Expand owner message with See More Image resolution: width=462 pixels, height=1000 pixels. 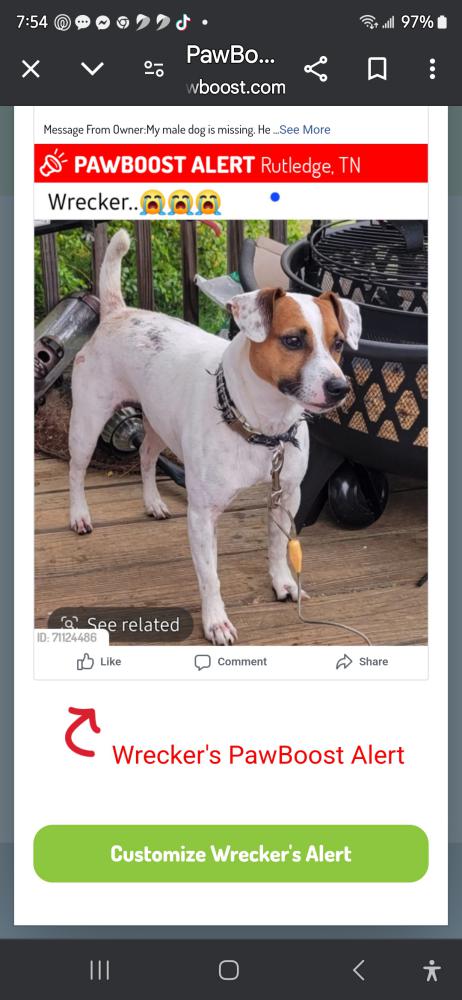coord(305,129)
